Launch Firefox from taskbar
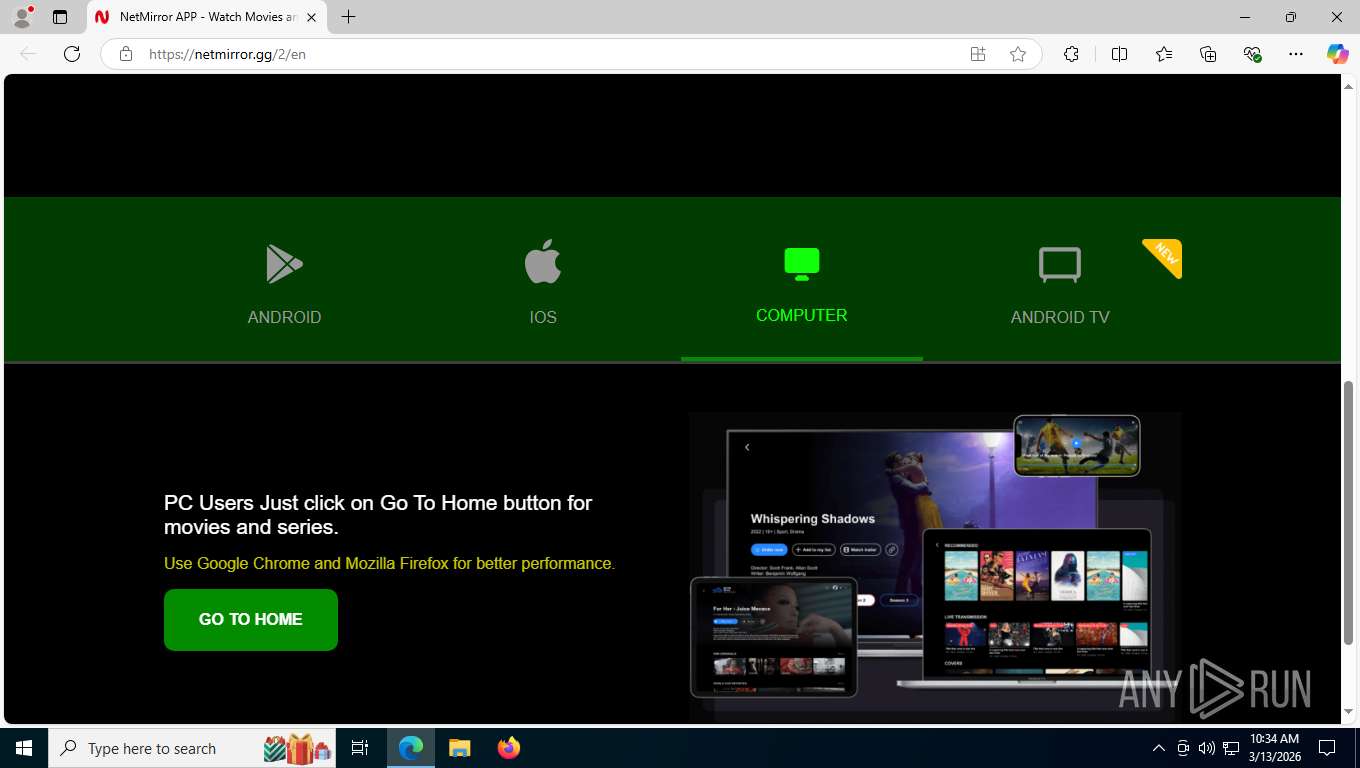The image size is (1360, 768). tap(509, 748)
